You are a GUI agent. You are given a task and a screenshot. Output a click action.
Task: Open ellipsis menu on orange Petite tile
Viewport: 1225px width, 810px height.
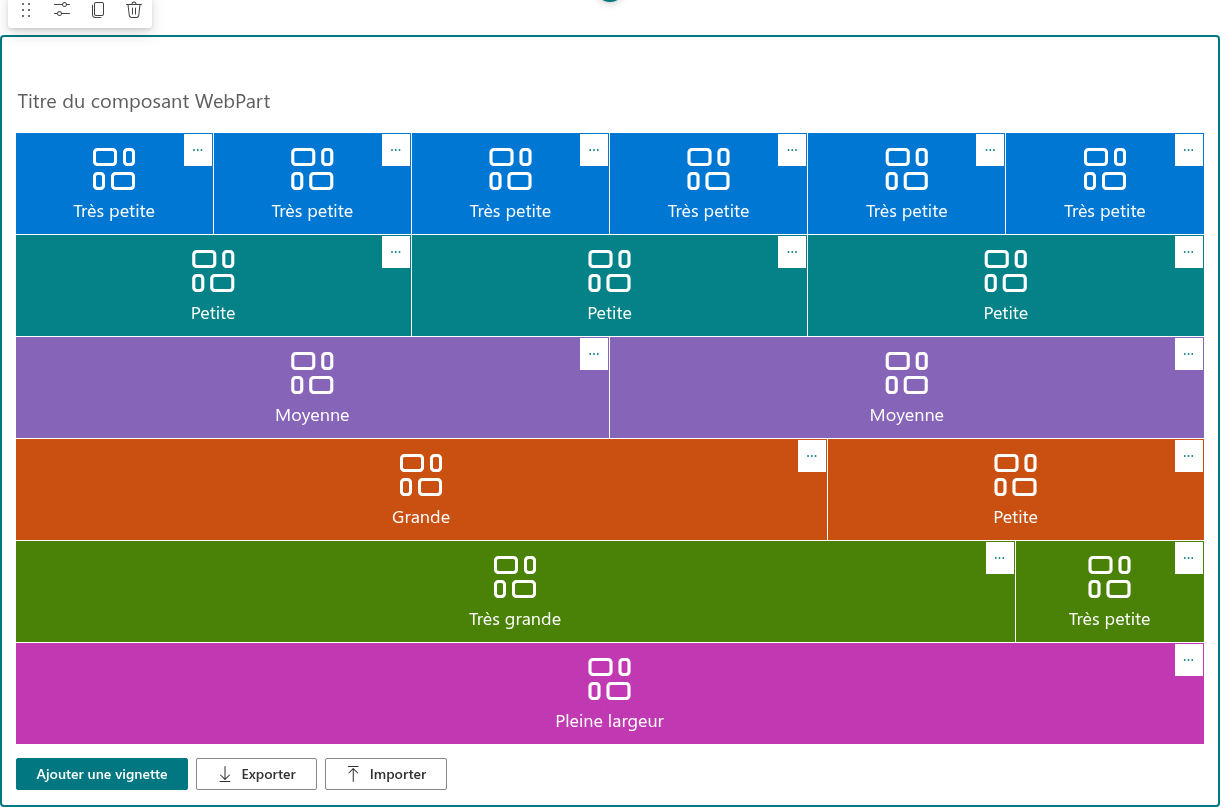1189,456
